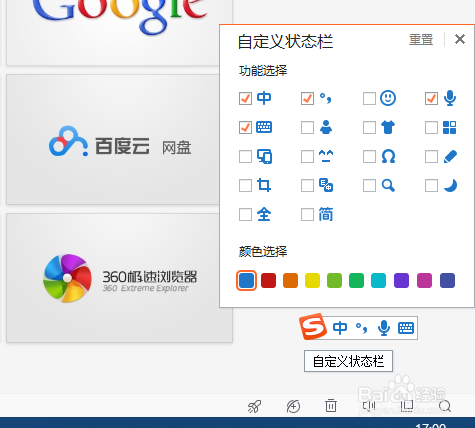
Task: Click the keyboard icon in function options
Action: click(x=264, y=127)
